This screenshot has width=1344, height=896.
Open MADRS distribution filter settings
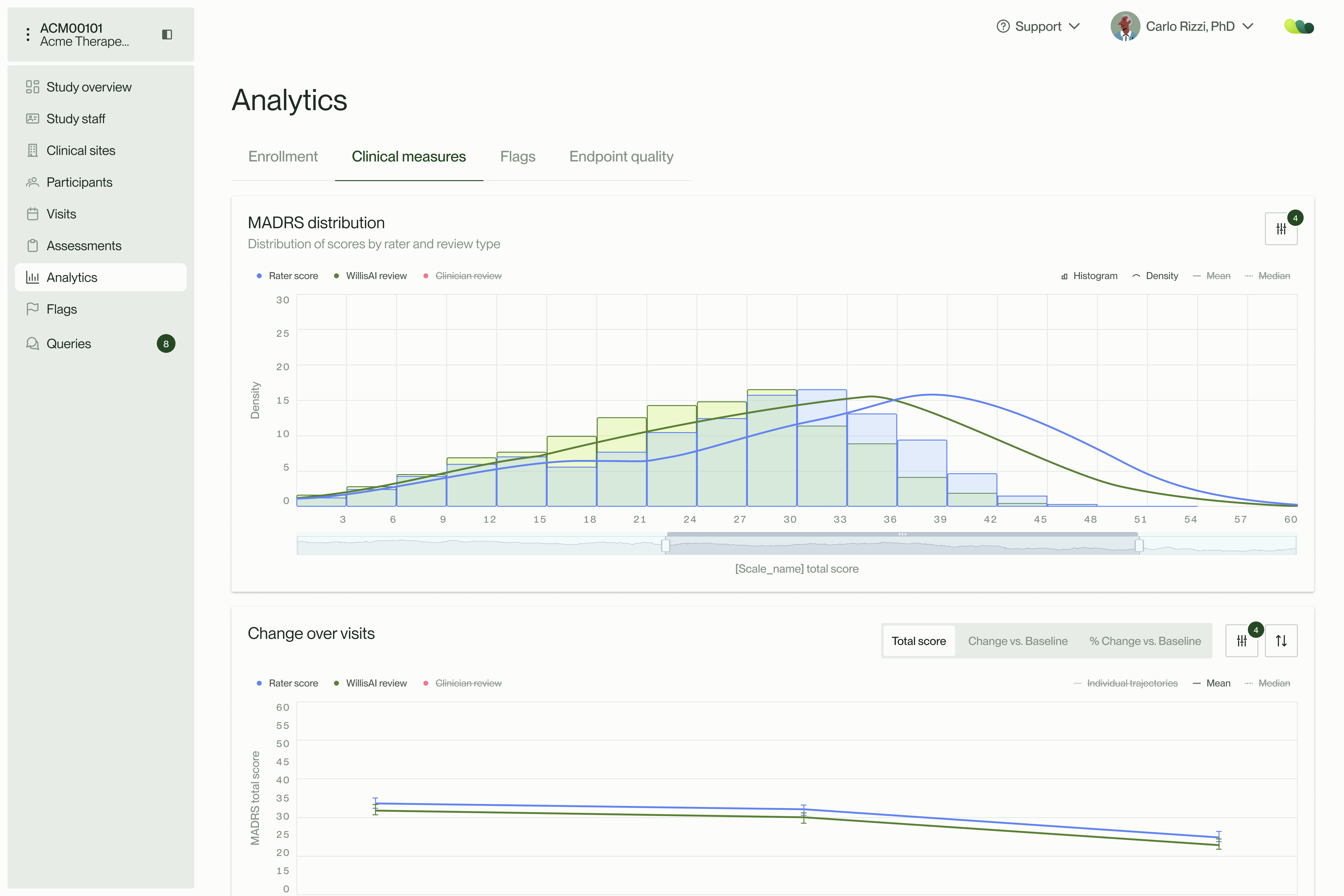click(x=1281, y=229)
